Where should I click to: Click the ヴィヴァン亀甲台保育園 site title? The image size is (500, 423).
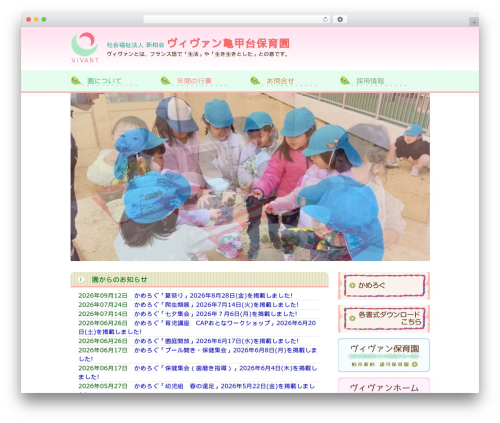pos(228,43)
